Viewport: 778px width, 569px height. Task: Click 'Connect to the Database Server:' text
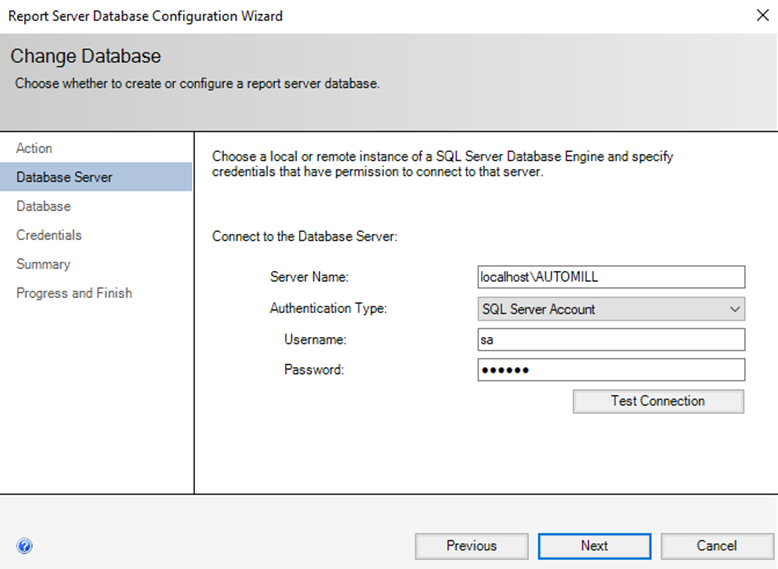305,236
